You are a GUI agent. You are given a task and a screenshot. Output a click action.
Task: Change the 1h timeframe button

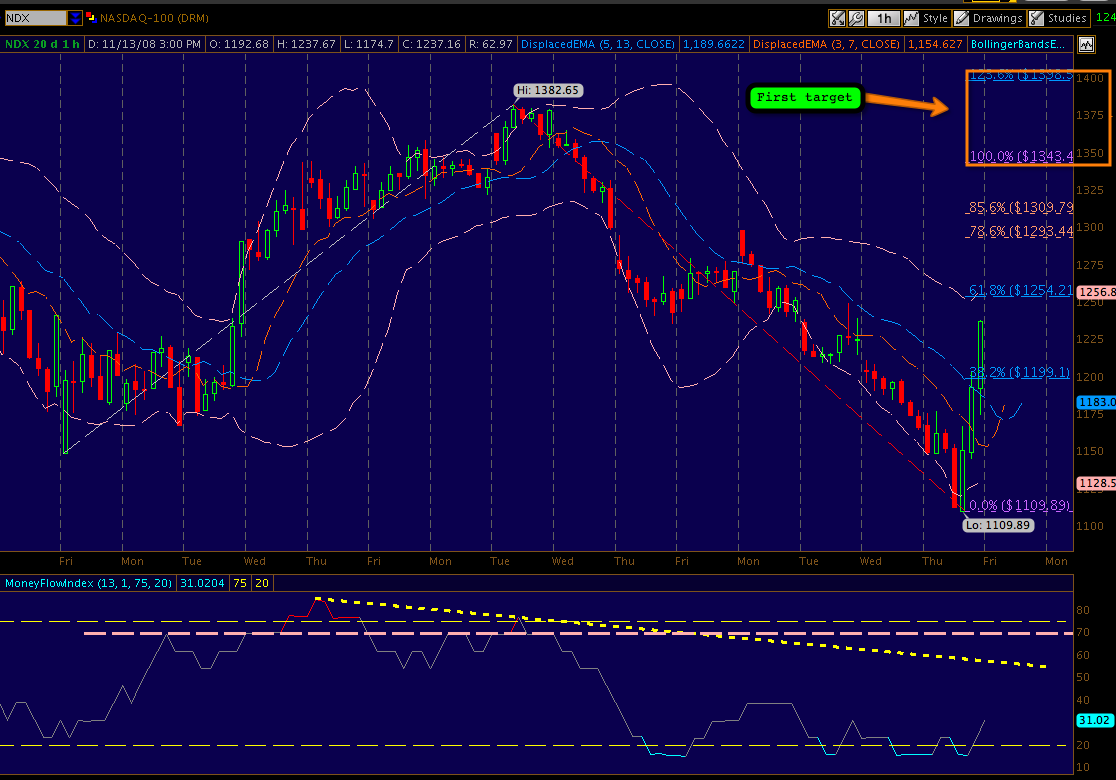click(x=884, y=18)
